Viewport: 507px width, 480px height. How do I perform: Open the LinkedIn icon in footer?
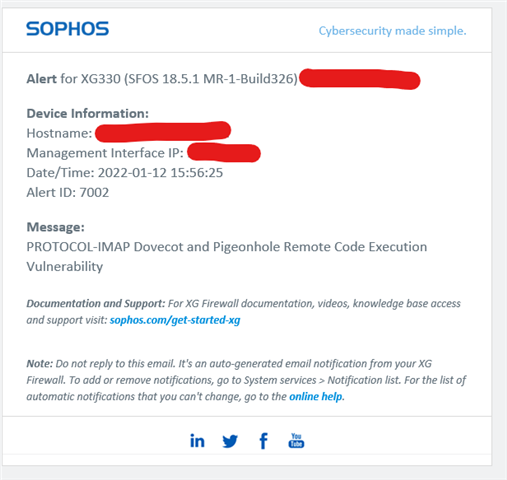[197, 441]
